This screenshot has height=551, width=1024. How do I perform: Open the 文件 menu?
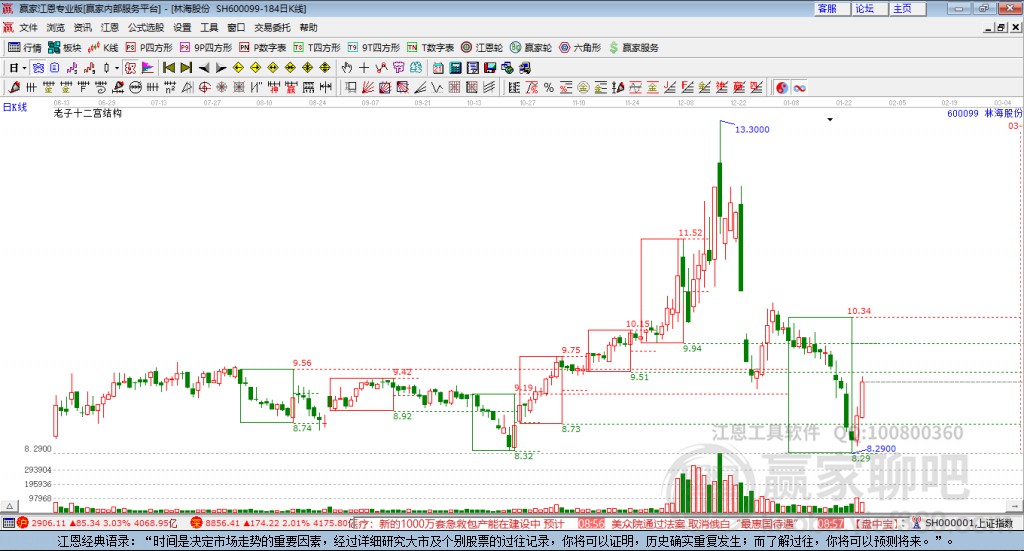(29, 27)
